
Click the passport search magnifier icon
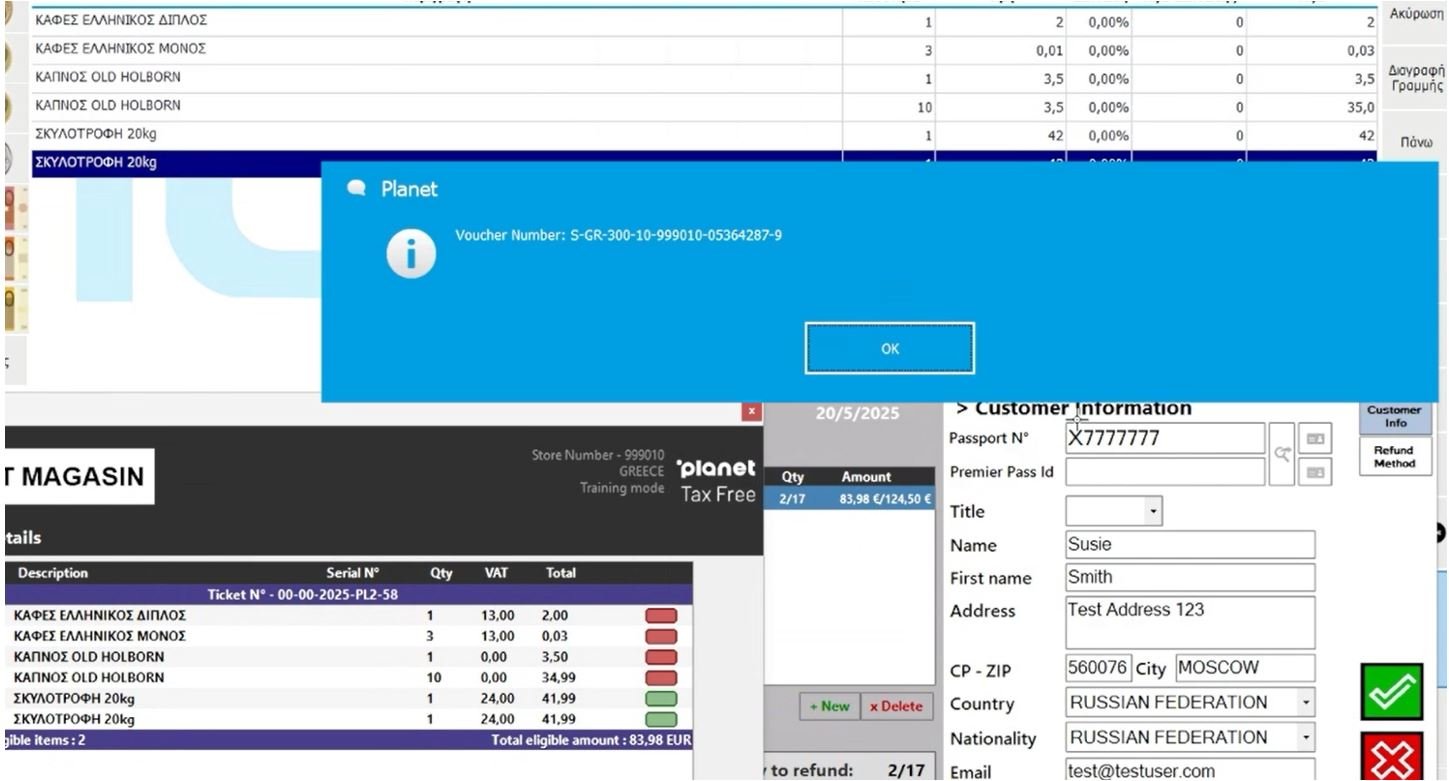(x=1281, y=453)
